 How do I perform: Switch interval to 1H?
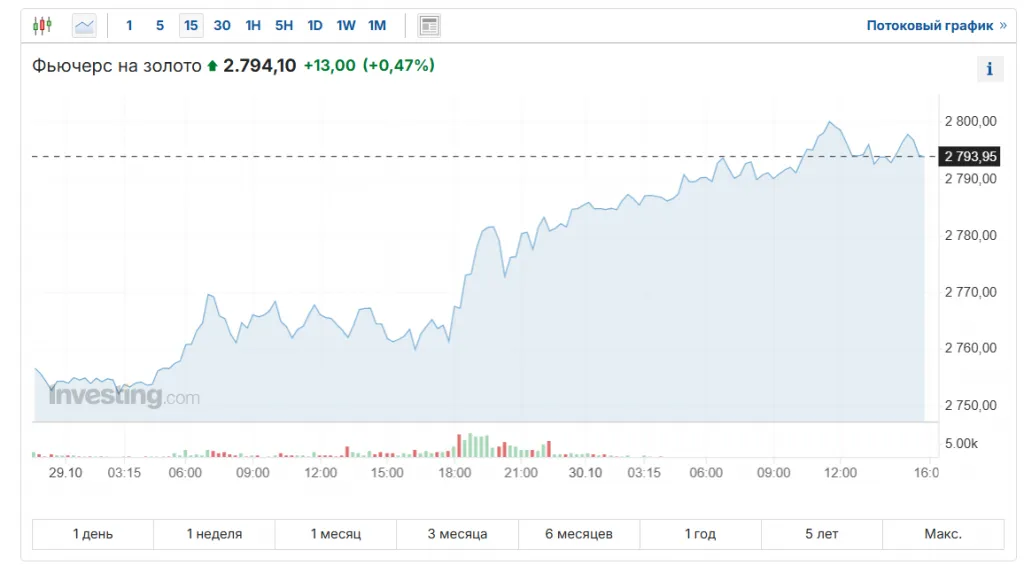253,25
